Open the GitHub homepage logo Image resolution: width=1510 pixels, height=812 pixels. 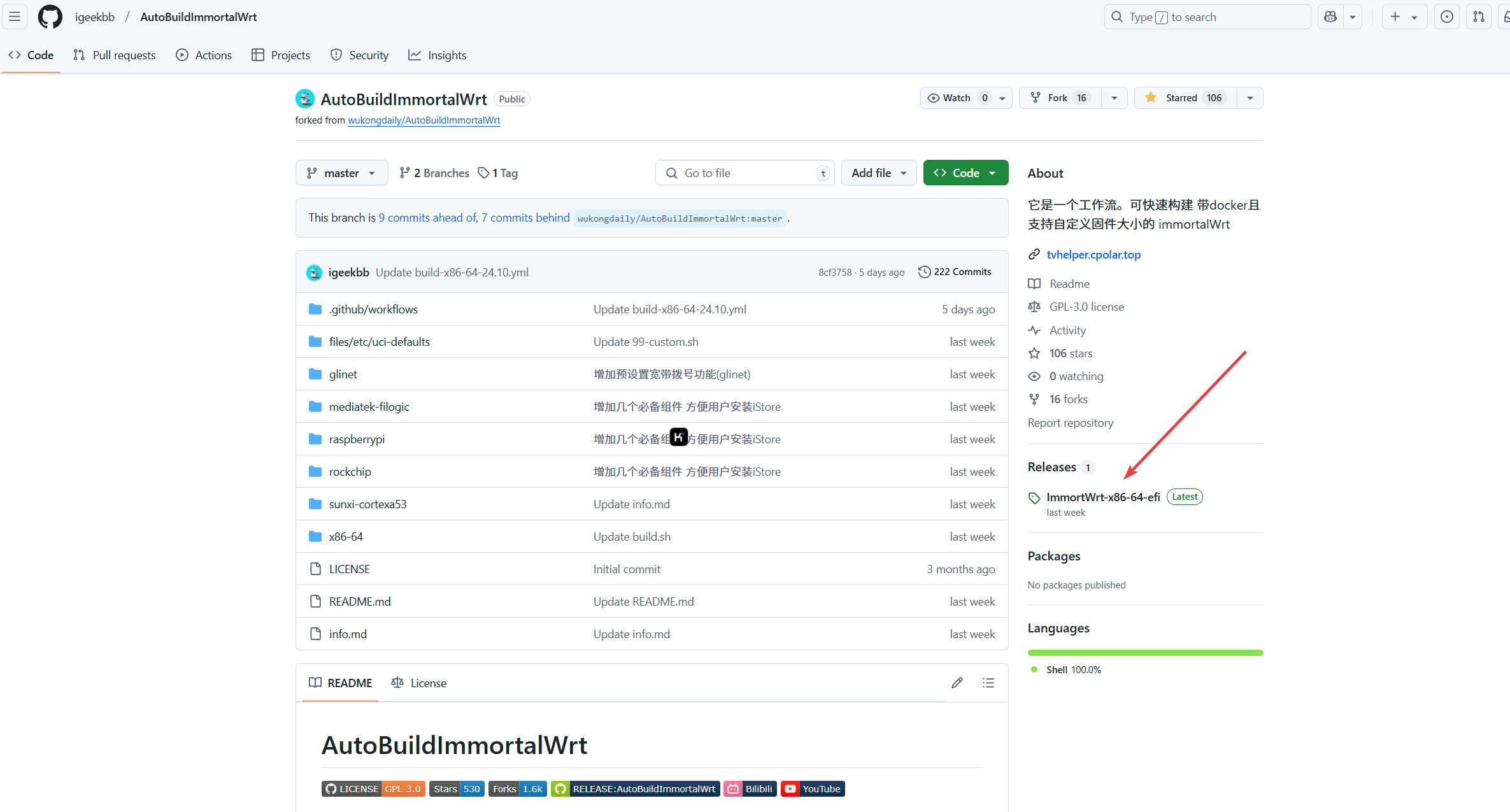click(50, 17)
